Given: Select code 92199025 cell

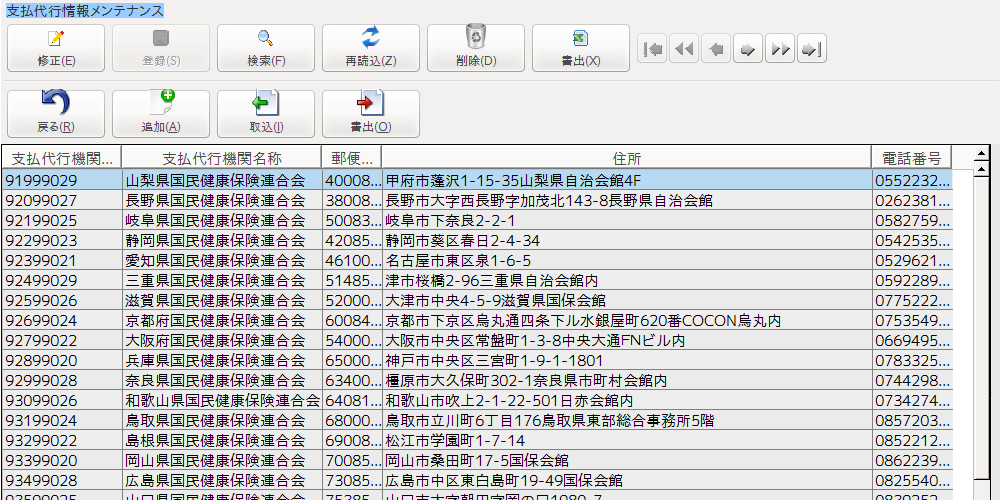Looking at the screenshot, I should 62,221.
